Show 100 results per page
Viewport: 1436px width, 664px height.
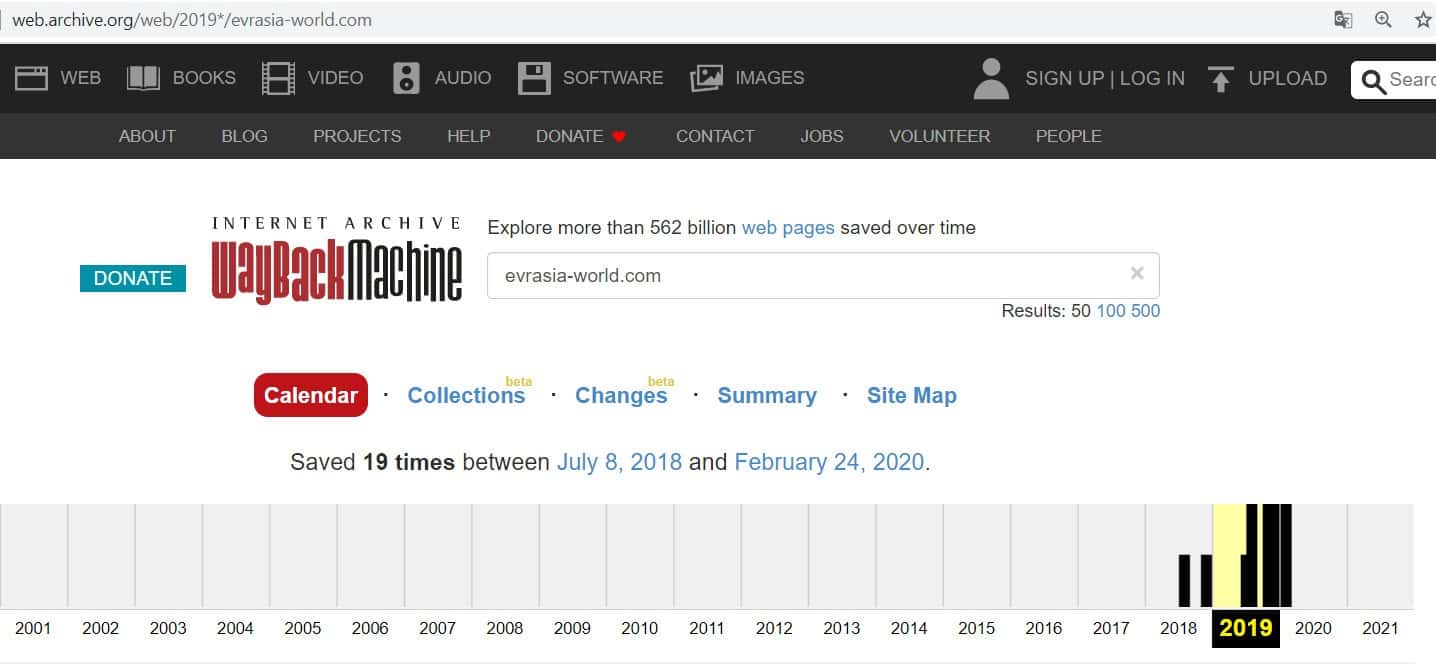(x=1111, y=311)
